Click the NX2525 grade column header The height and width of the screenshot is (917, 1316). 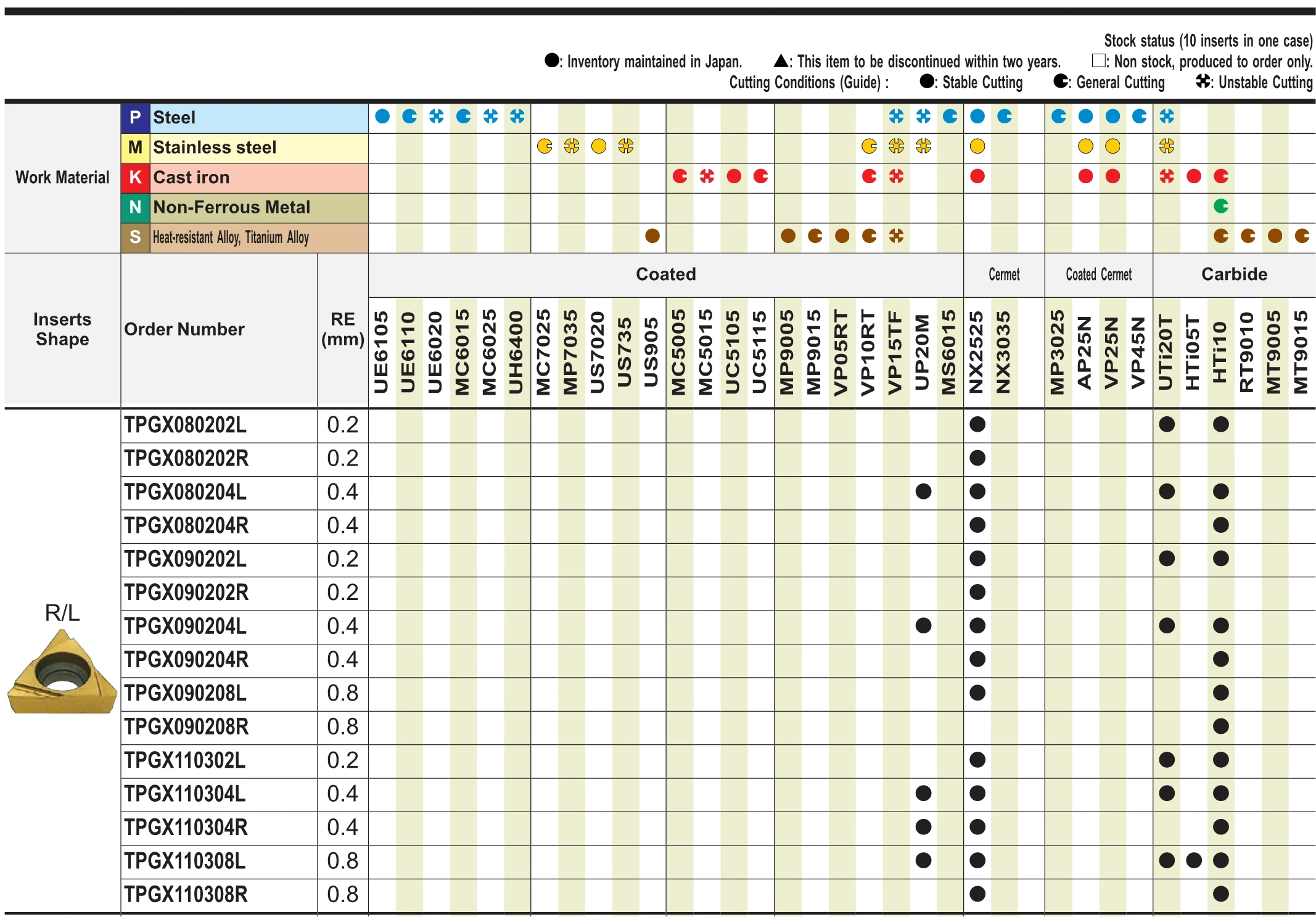coord(976,352)
